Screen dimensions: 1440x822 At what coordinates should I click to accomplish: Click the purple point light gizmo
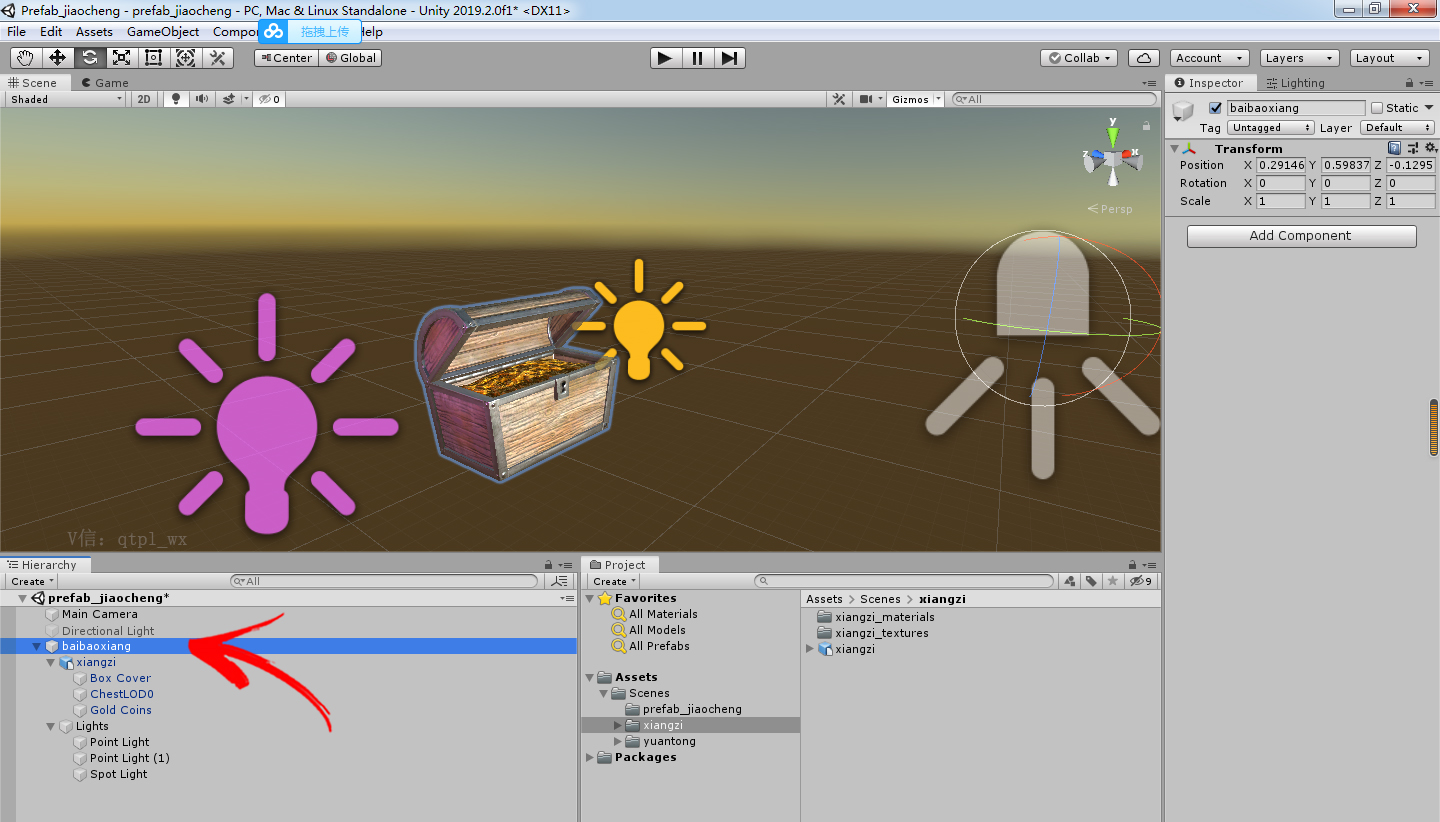tap(266, 413)
